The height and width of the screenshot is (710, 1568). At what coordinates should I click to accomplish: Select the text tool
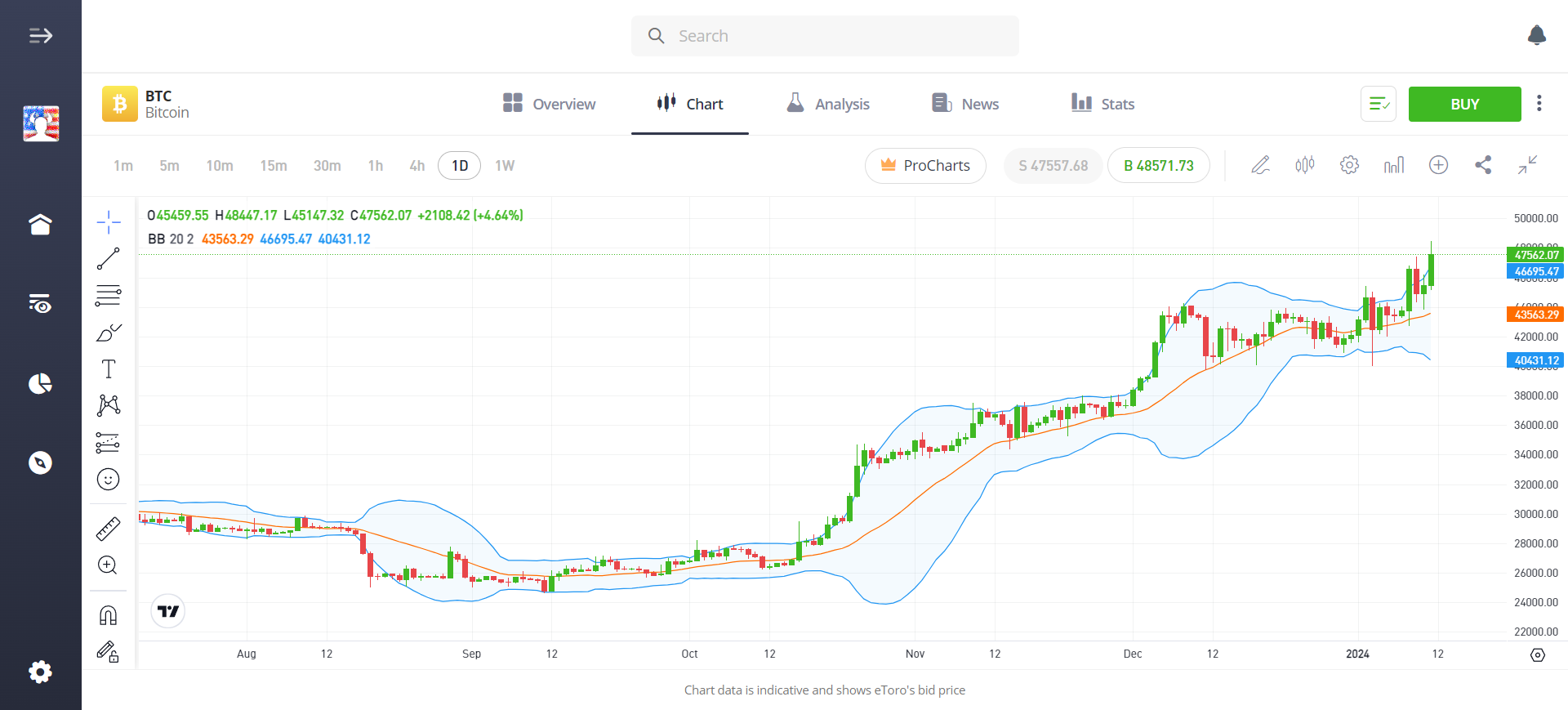pos(109,369)
